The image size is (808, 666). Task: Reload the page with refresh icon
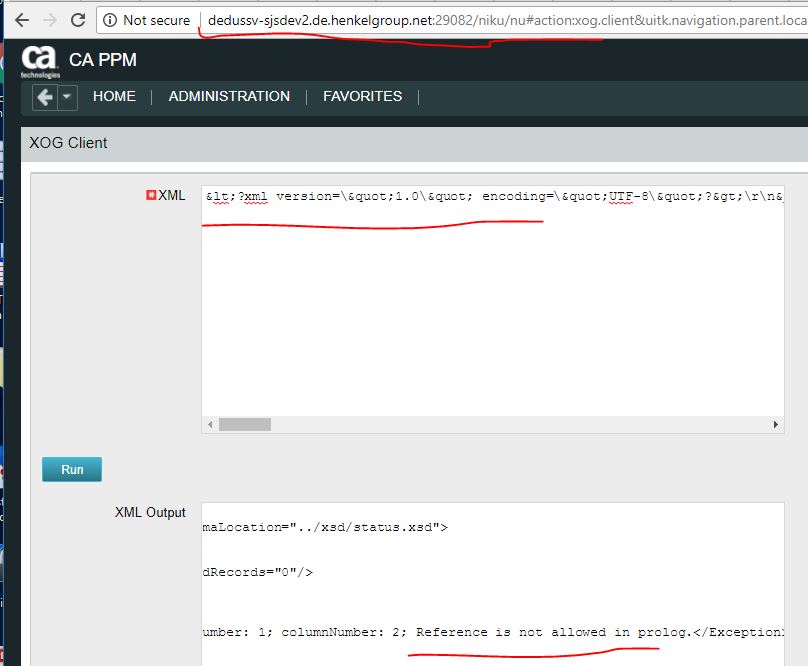[78, 20]
